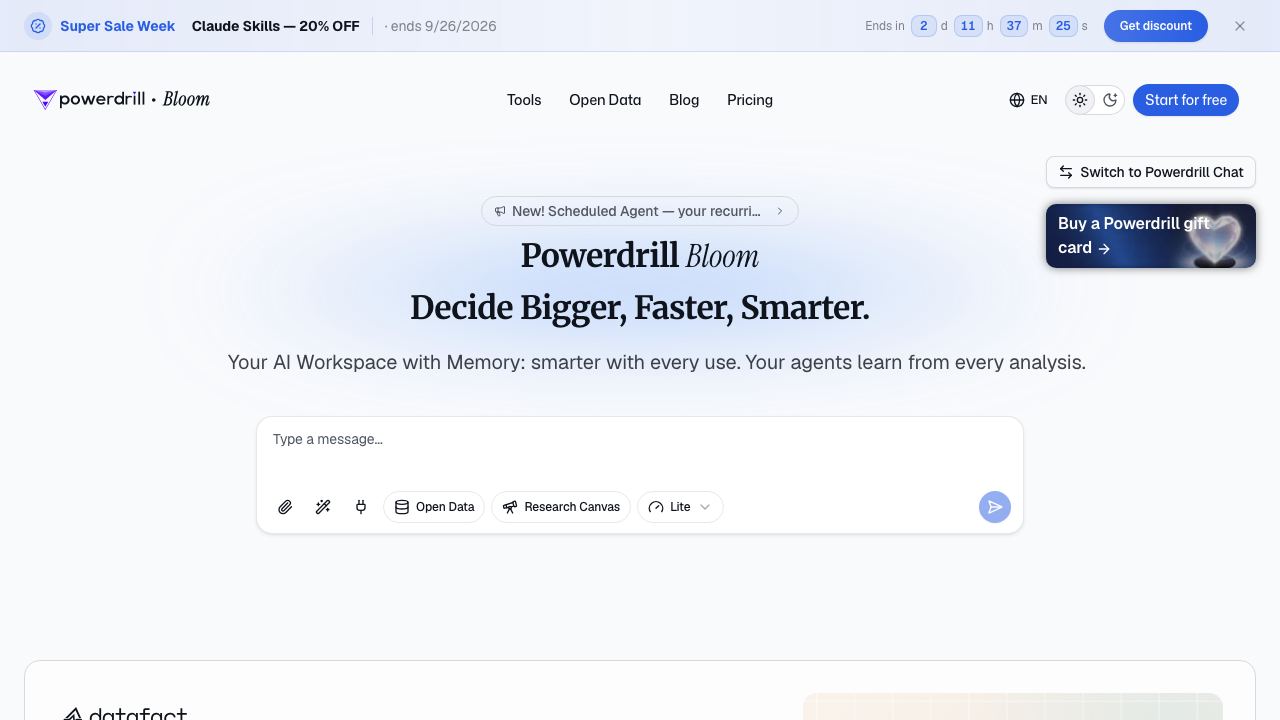This screenshot has width=1280, height=720.
Task: Click Switch to Powerdrill Chat
Action: [x=1151, y=172]
